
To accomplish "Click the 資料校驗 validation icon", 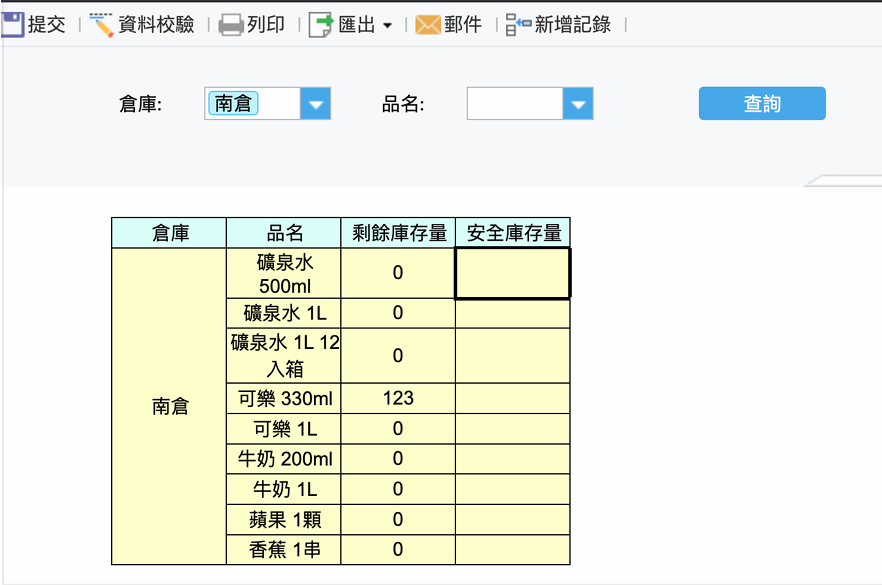I will coord(102,25).
